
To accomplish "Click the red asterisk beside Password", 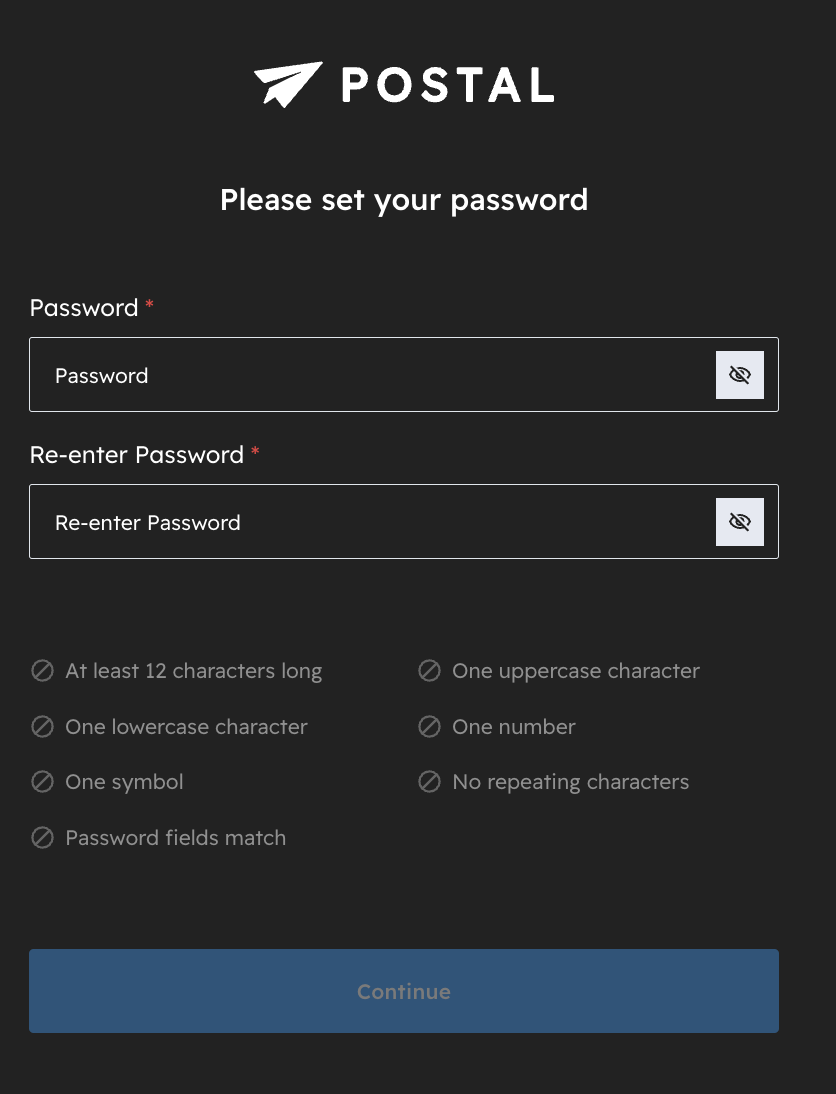I will point(148,302).
